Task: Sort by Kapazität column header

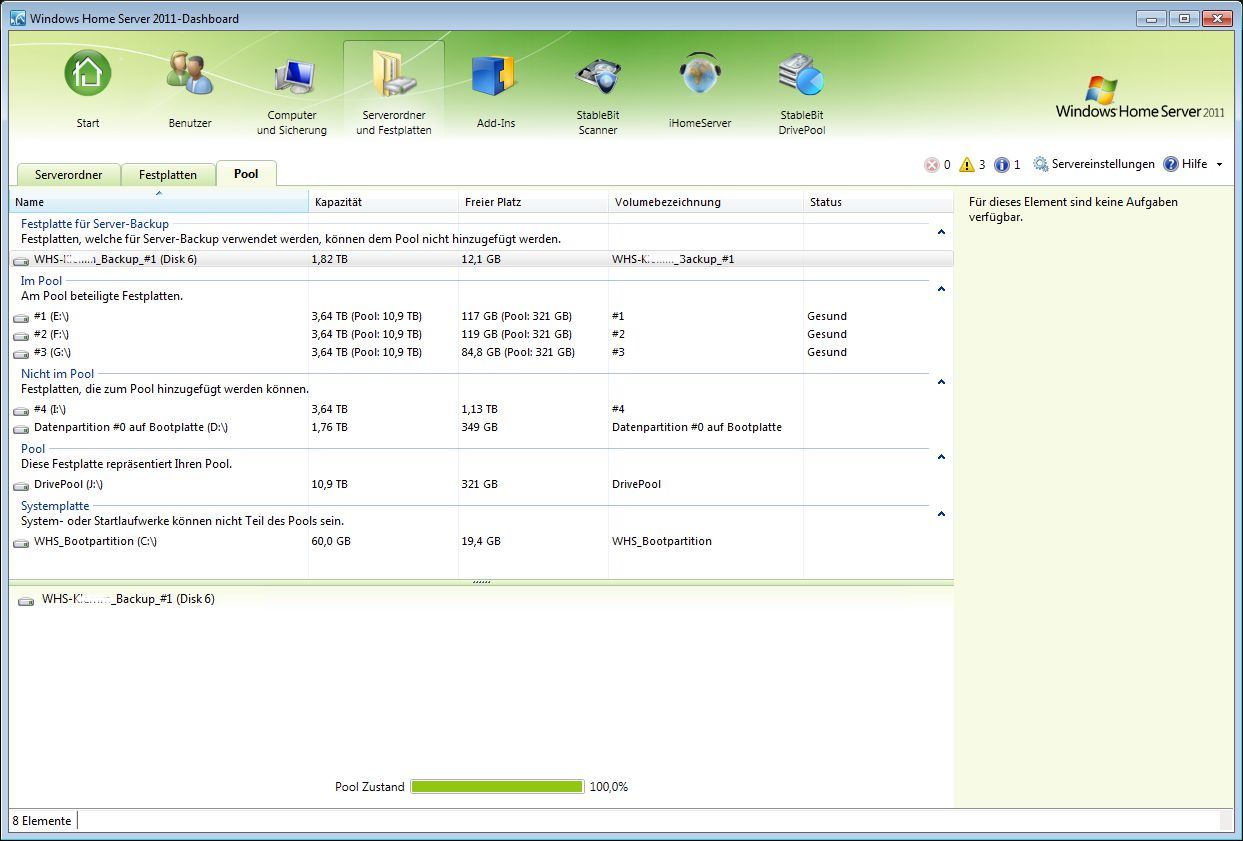Action: pos(384,202)
